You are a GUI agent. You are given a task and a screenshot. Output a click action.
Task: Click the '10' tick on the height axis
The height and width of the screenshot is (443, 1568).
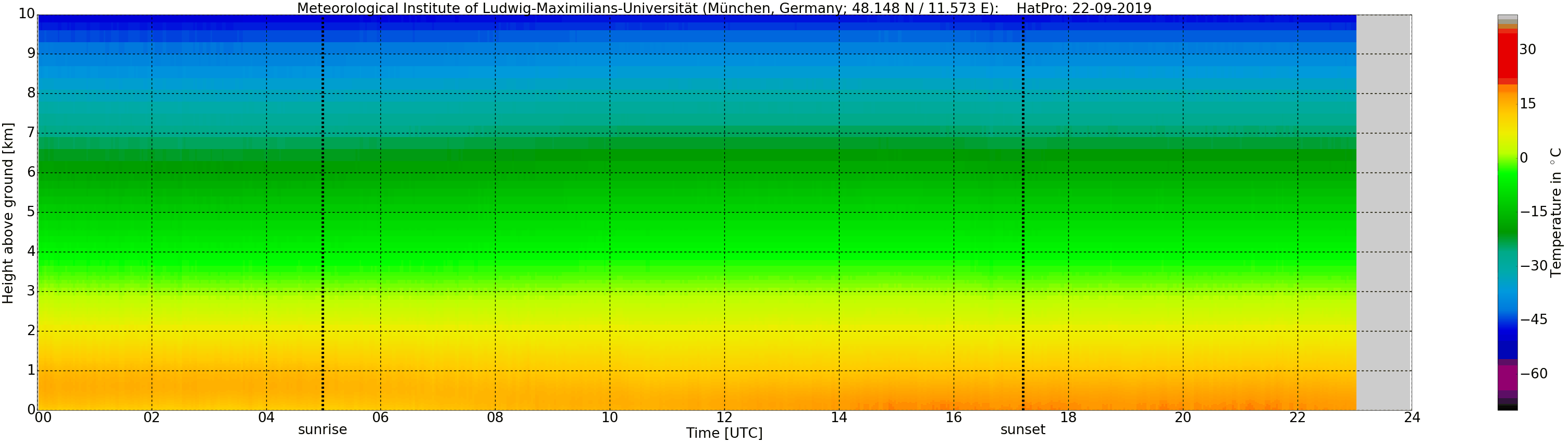coord(26,14)
